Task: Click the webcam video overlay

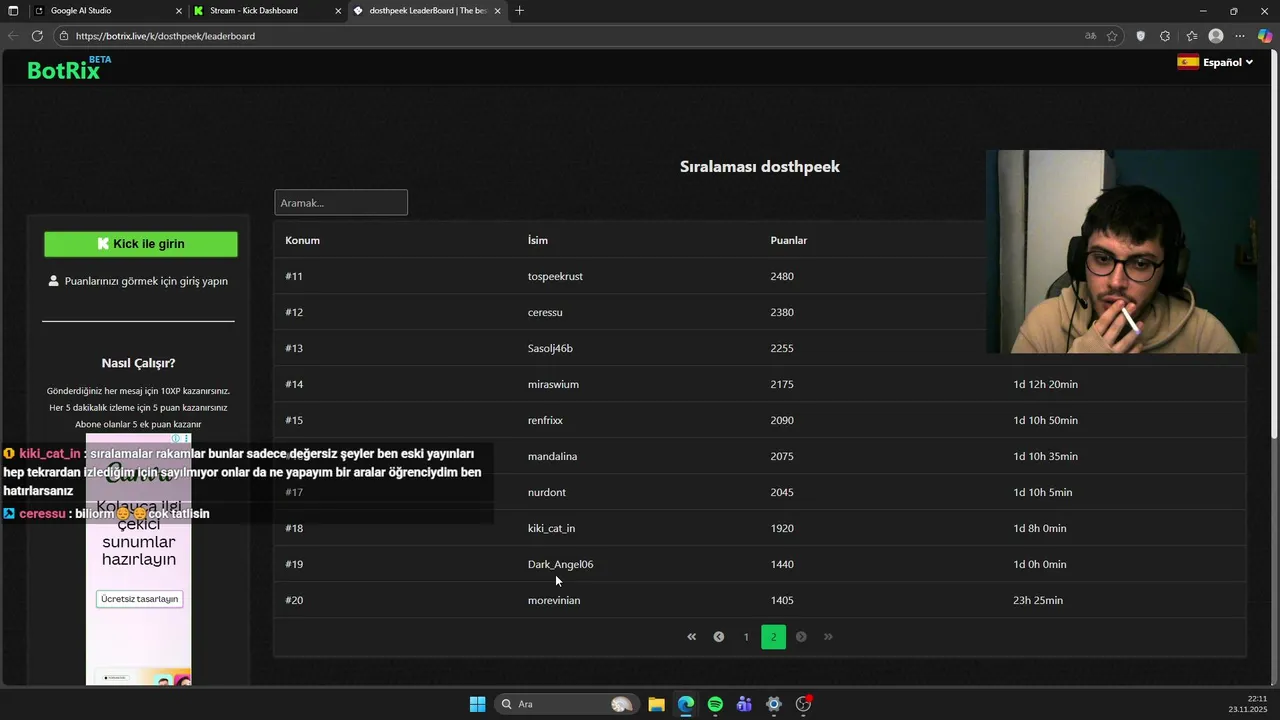Action: tap(1120, 251)
